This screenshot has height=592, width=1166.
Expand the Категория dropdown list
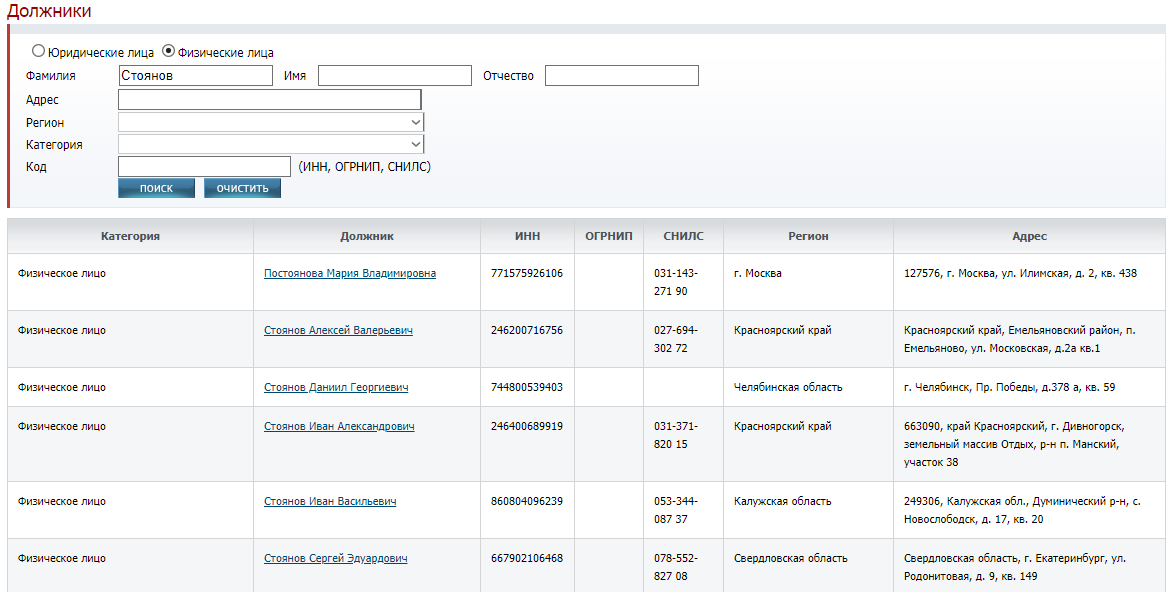click(x=270, y=144)
